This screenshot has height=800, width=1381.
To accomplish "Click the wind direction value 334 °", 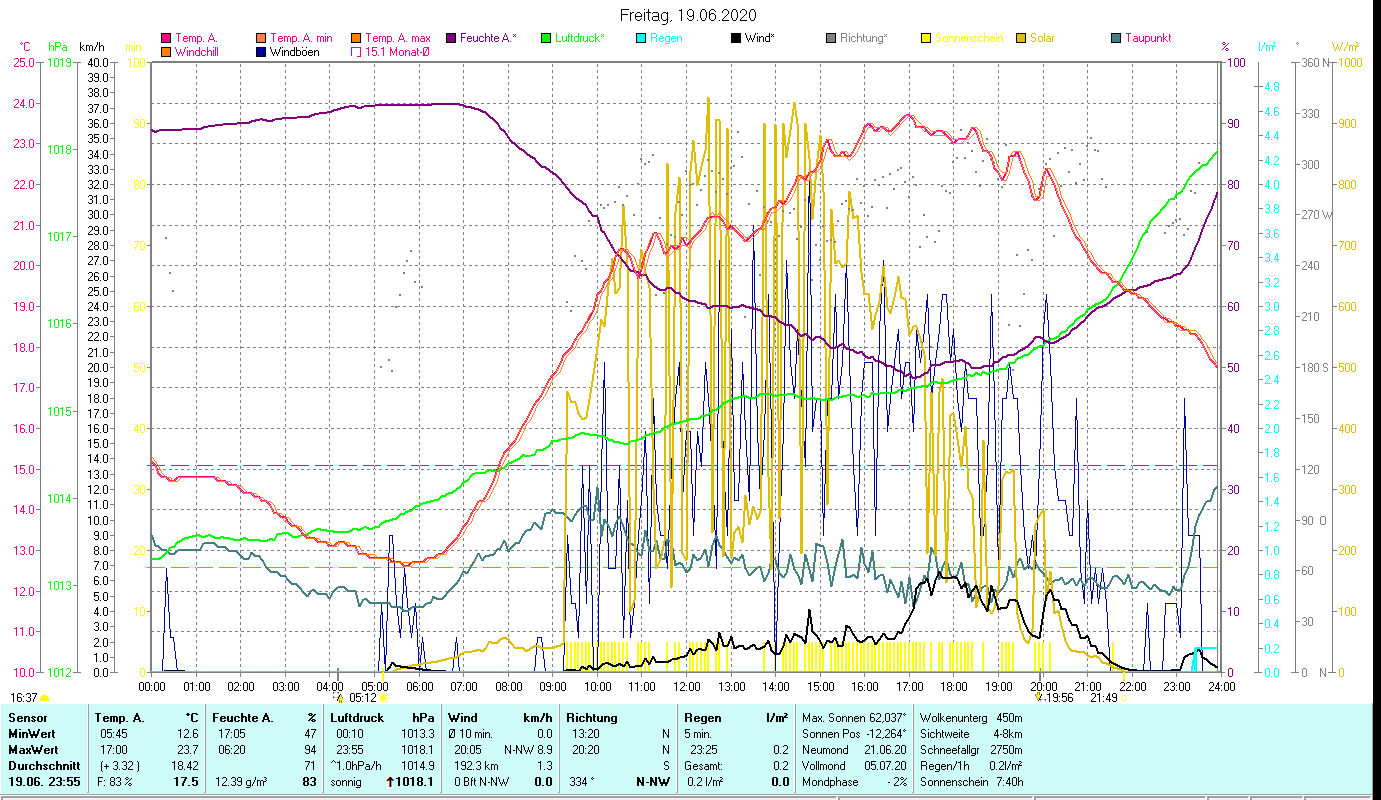I will coord(581,782).
